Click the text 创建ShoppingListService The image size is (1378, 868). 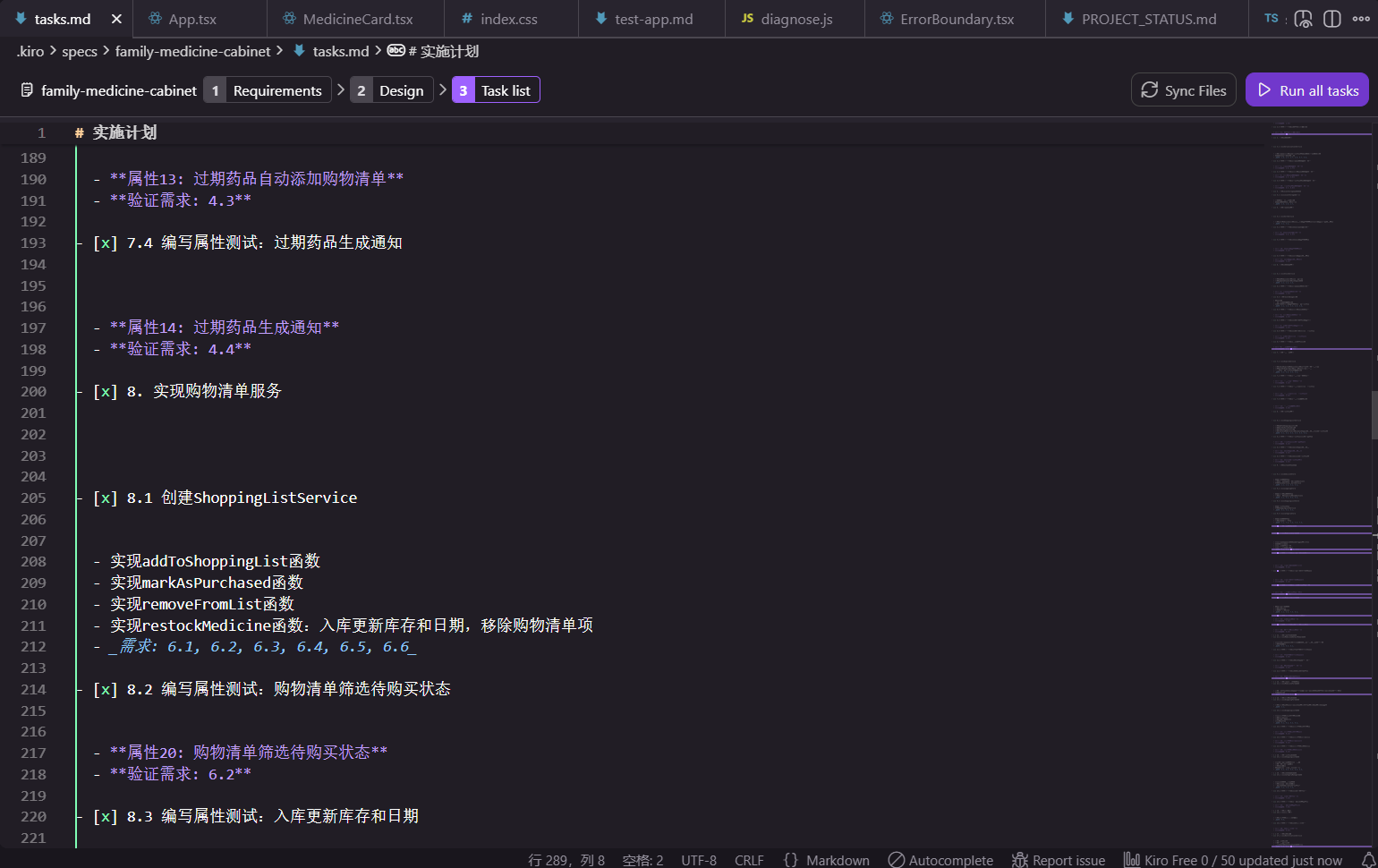259,498
